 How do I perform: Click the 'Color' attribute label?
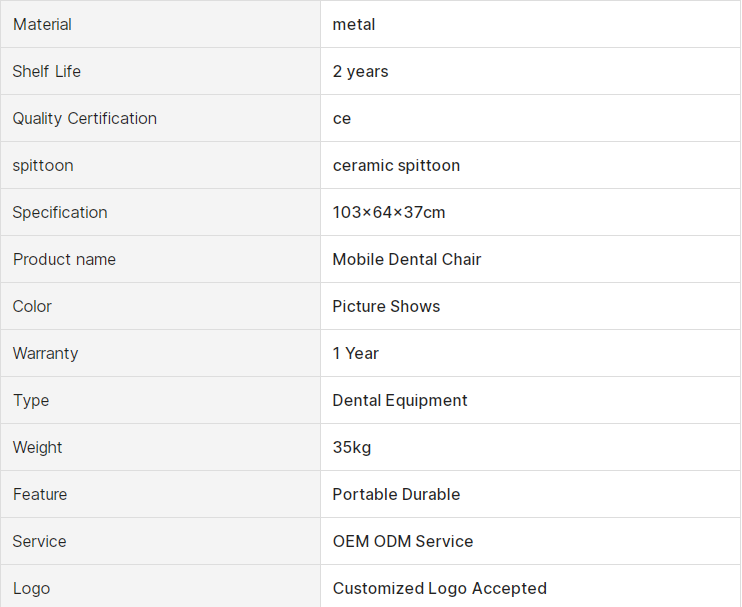coord(32,306)
